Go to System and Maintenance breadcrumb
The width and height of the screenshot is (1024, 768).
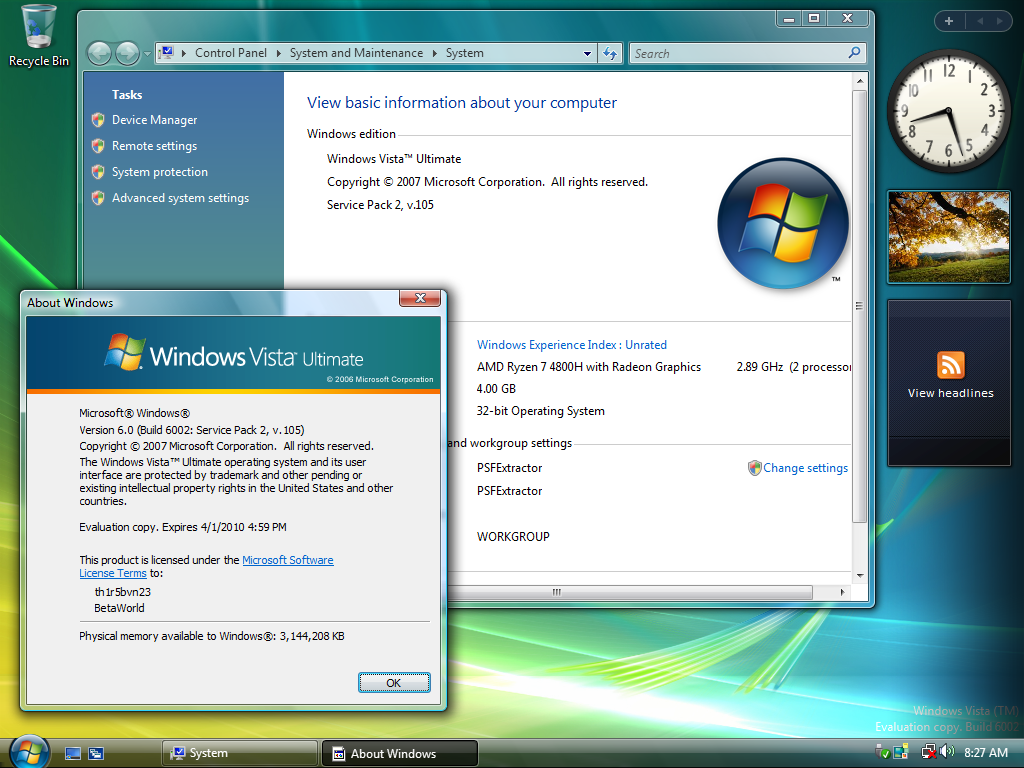click(x=356, y=53)
